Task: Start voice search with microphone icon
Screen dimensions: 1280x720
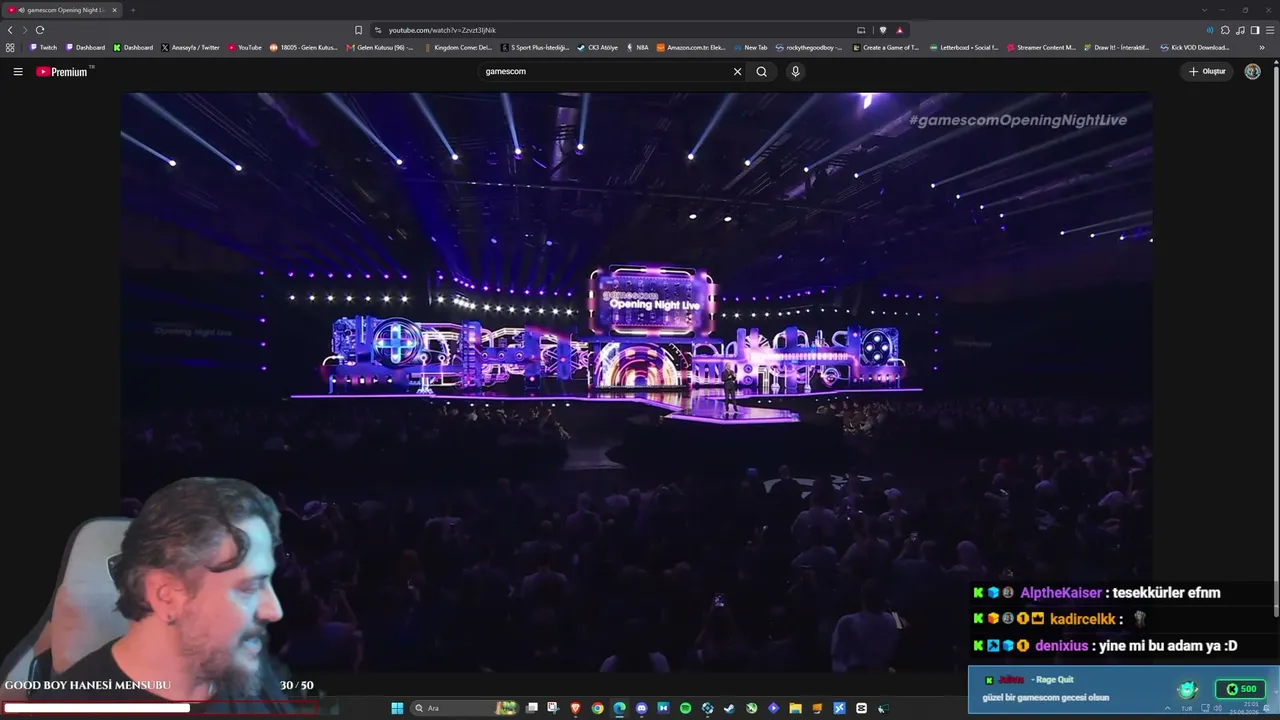Action: click(795, 72)
